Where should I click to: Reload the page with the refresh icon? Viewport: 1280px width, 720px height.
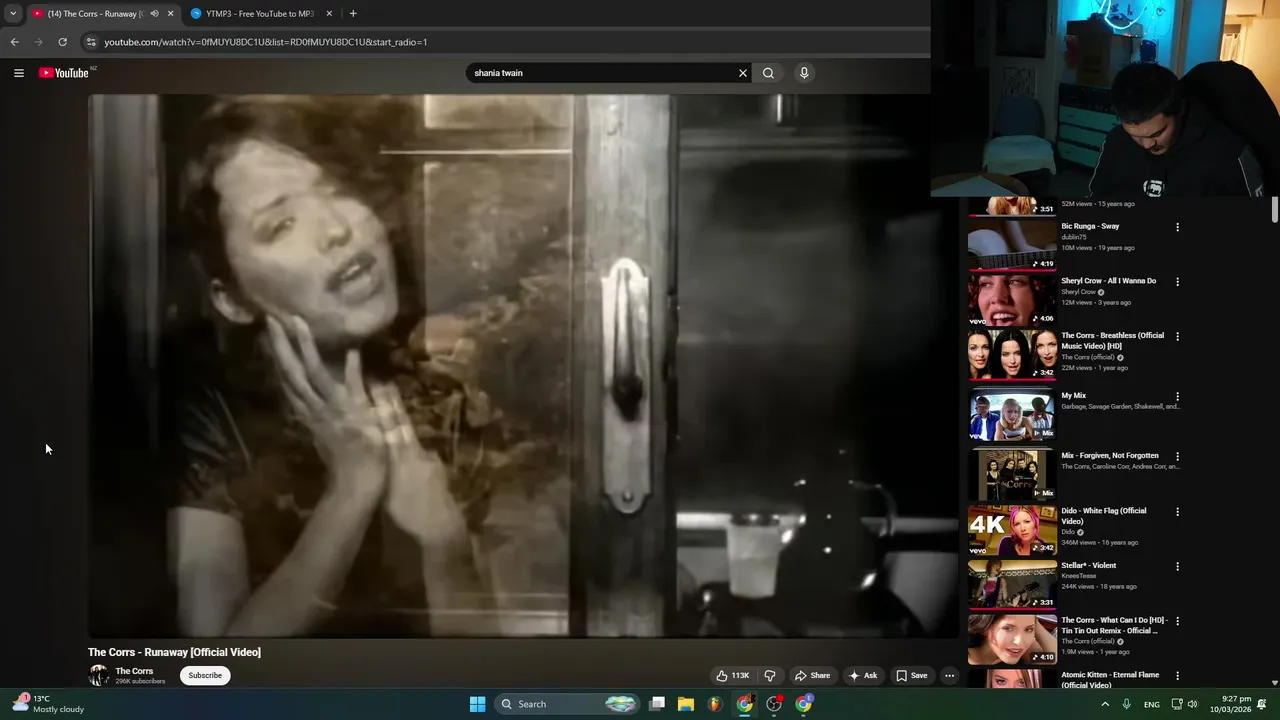pos(62,42)
